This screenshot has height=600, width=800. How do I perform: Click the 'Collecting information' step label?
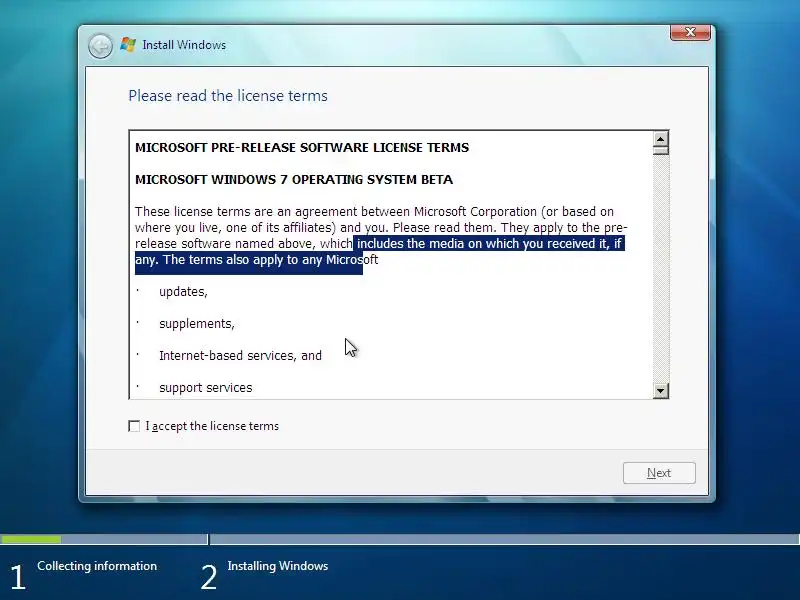pyautogui.click(x=97, y=566)
